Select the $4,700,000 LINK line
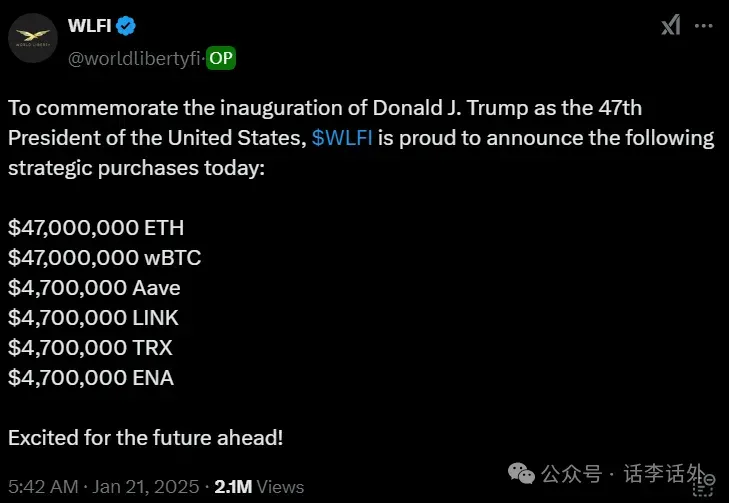This screenshot has height=503, width=729. pyautogui.click(x=93, y=318)
